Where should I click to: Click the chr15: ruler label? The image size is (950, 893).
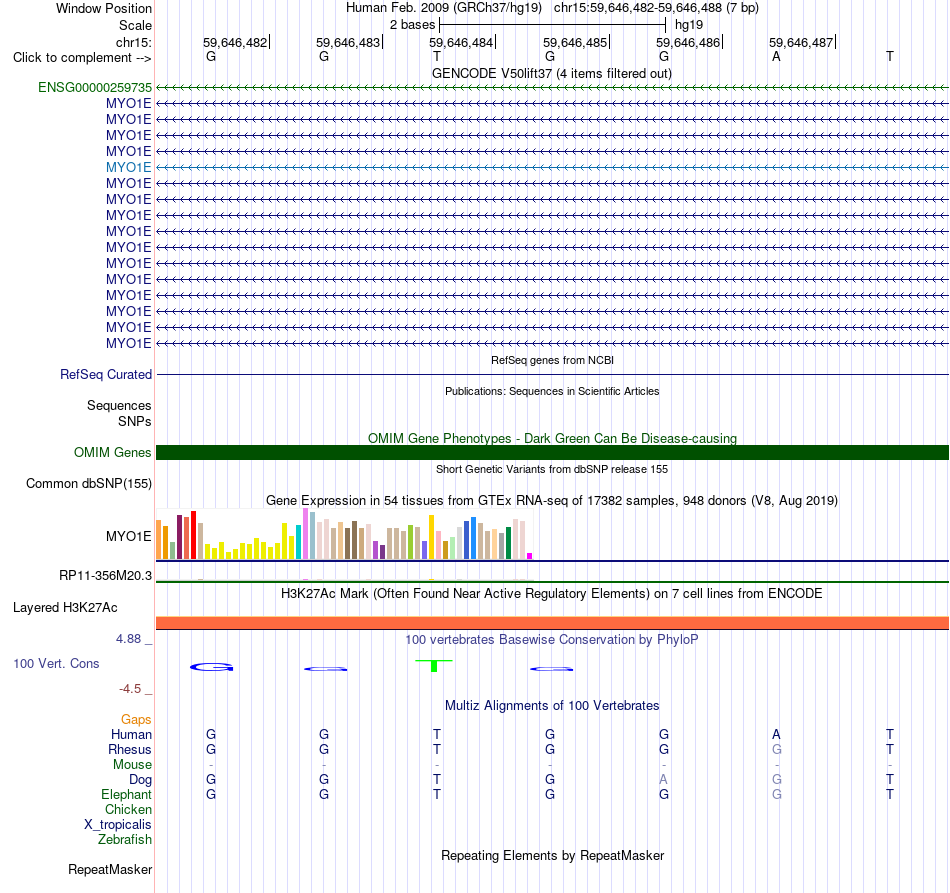[x=133, y=42]
